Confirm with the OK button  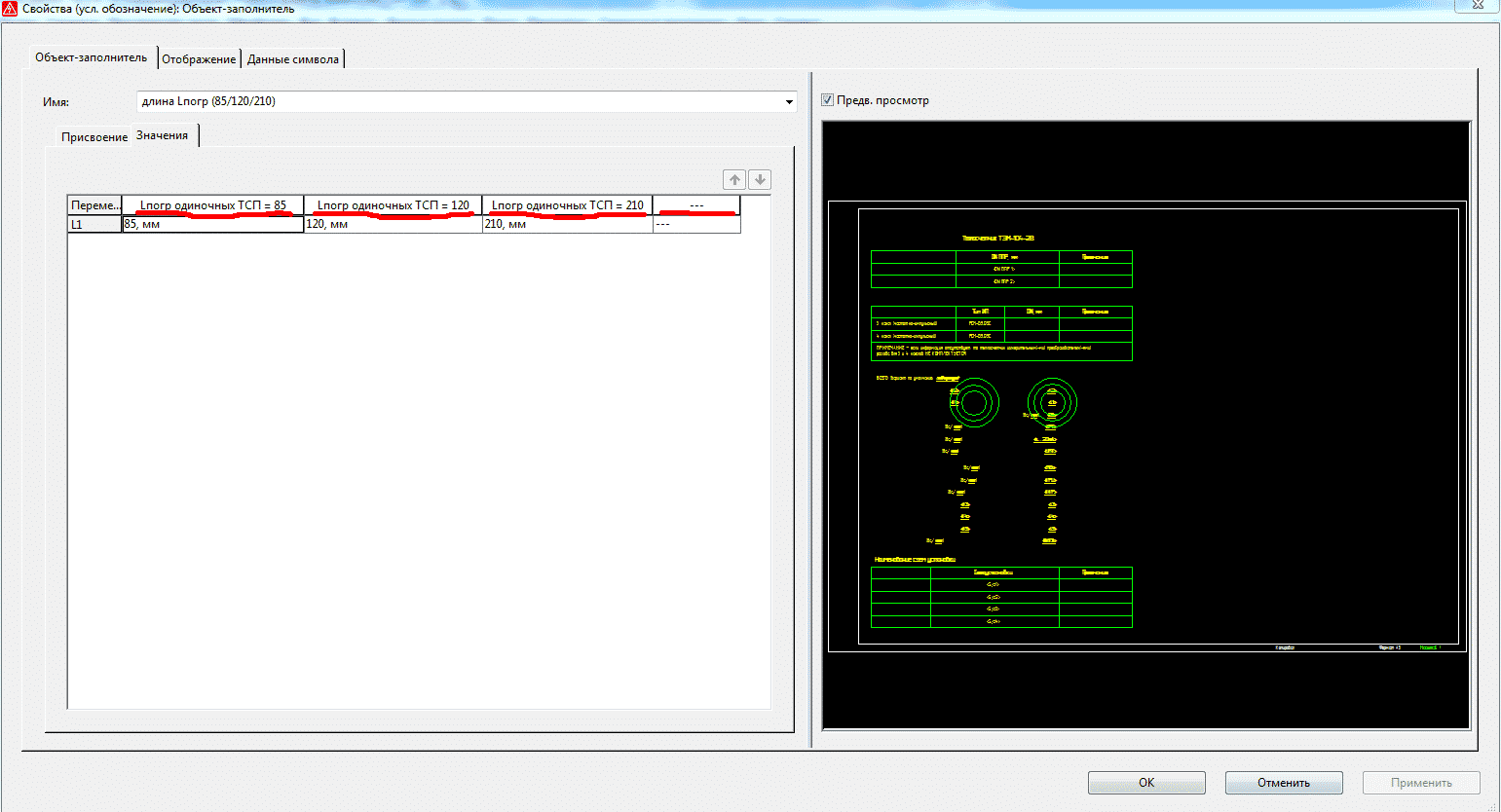pyautogui.click(x=1146, y=783)
